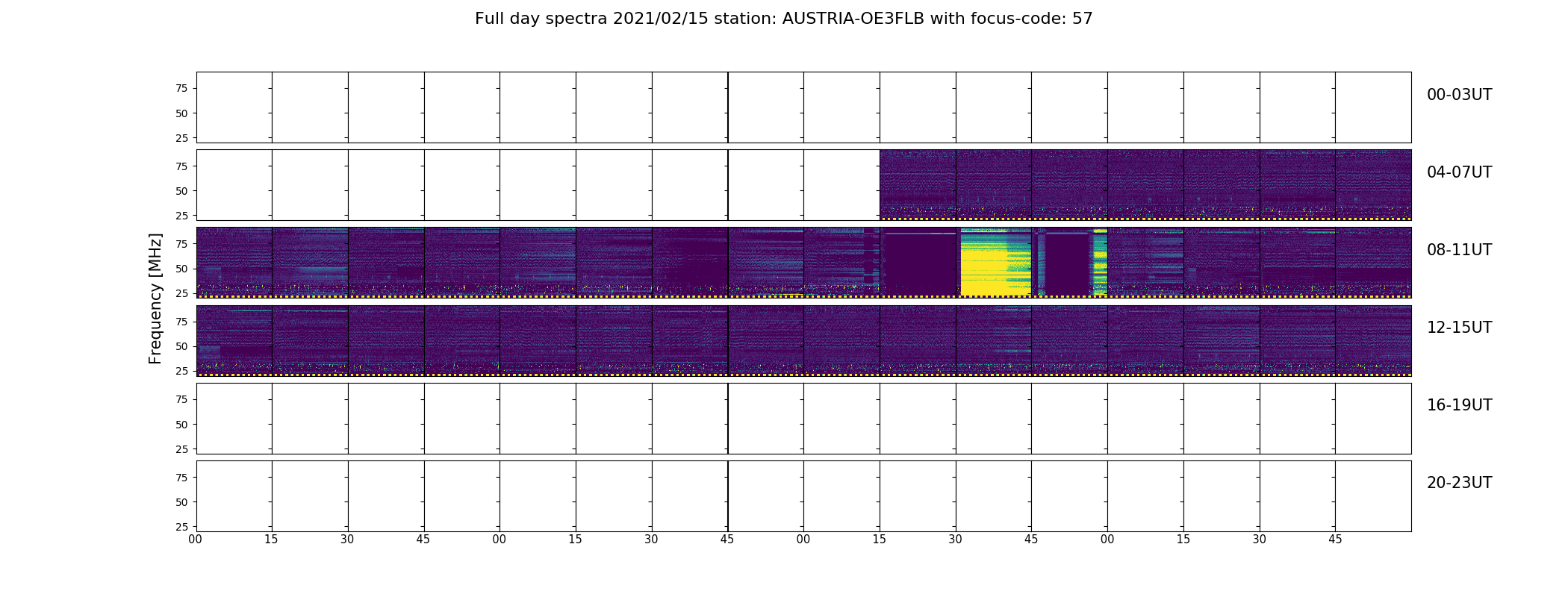Click the "50" frequency tick of the 16-19UT row
Image resolution: width=1568 pixels, height=597 pixels.
coord(181,425)
